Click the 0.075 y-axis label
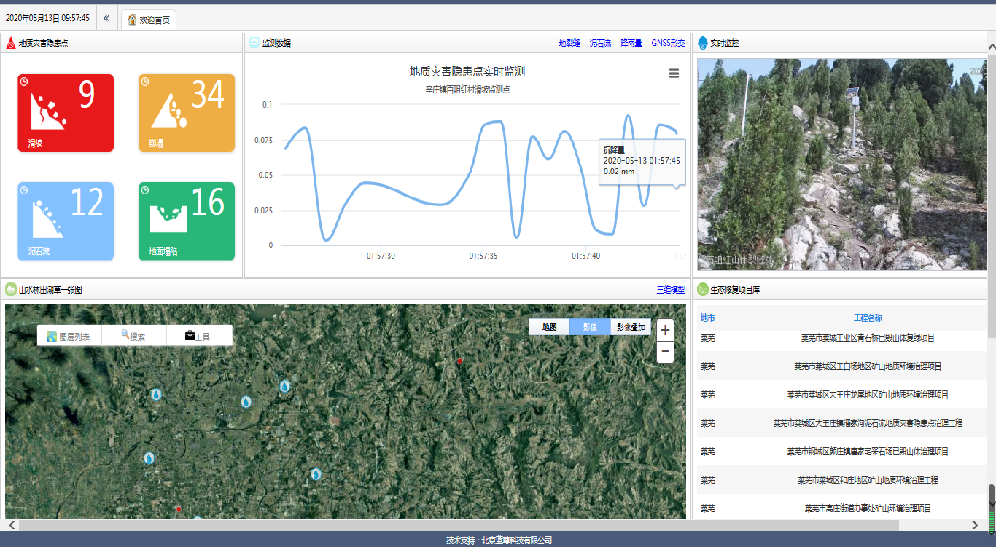This screenshot has height=547, width=996. coord(263,140)
